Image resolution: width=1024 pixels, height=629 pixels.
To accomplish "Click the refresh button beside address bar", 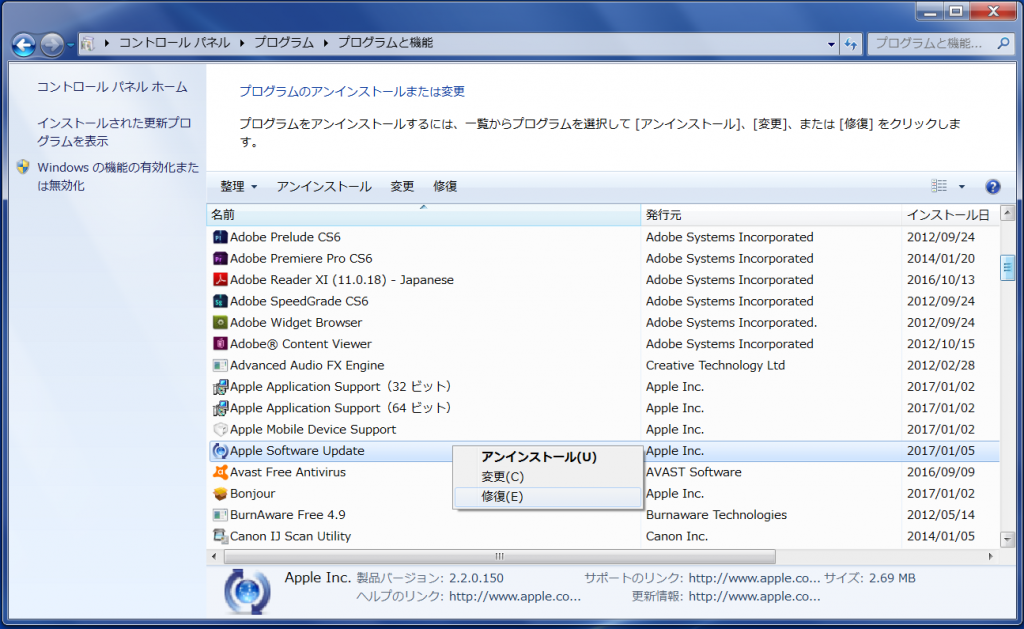I will 850,44.
